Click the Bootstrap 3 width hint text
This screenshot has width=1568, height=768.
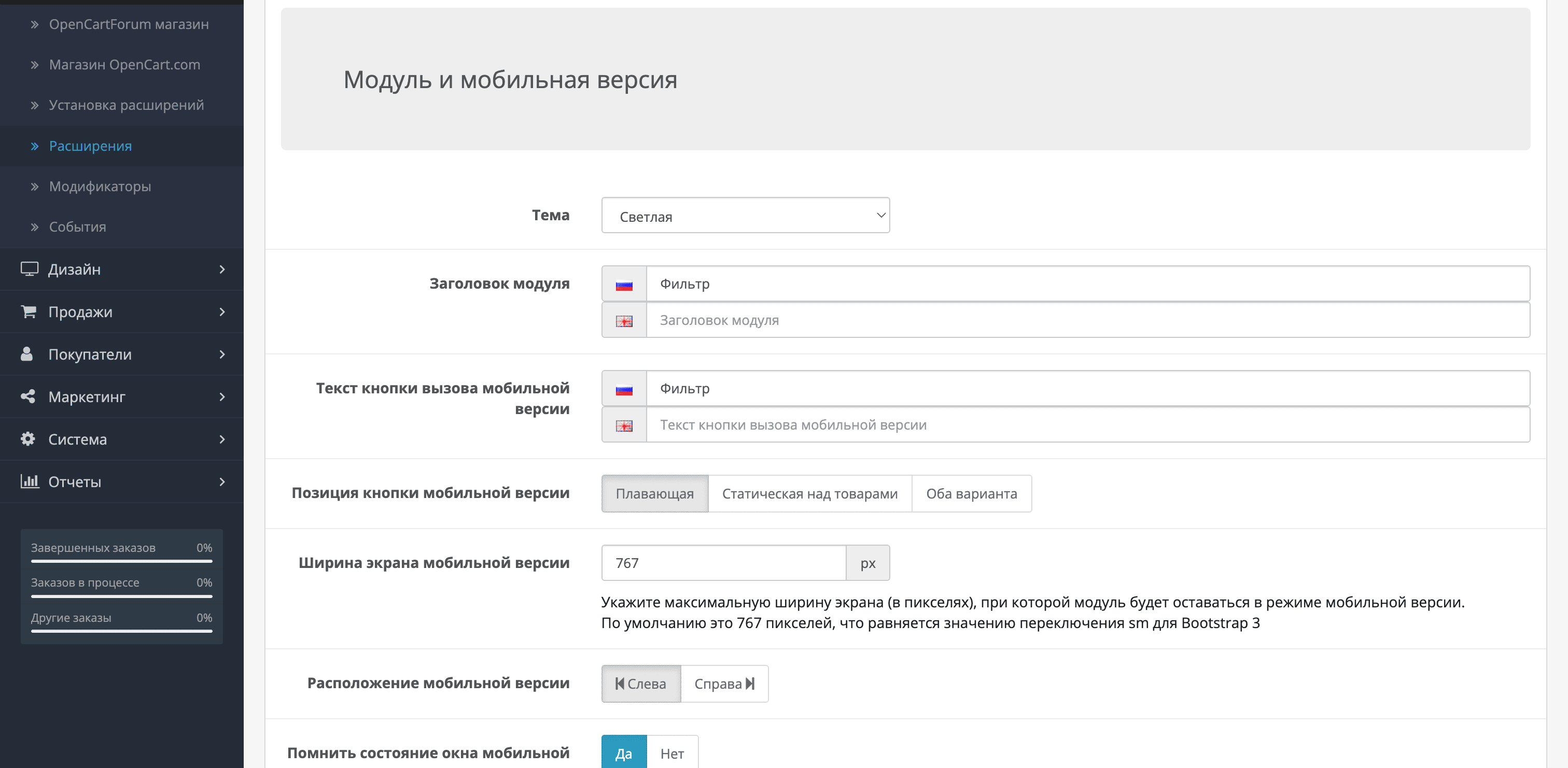pyautogui.click(x=931, y=623)
